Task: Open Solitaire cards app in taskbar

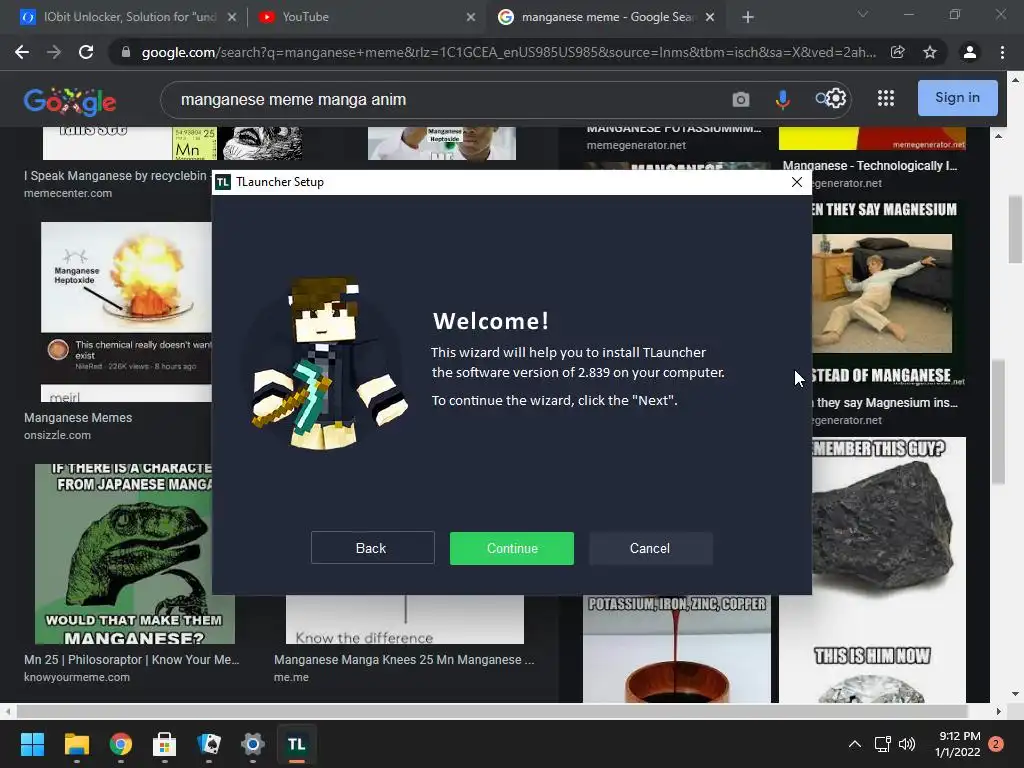Action: click(208, 744)
